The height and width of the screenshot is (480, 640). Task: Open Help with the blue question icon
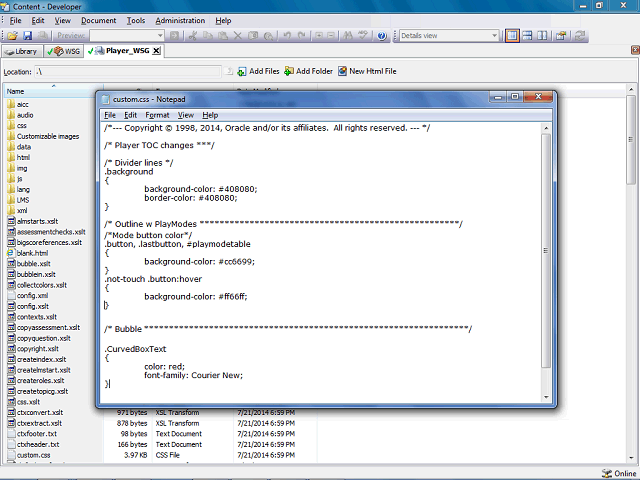coord(382,36)
